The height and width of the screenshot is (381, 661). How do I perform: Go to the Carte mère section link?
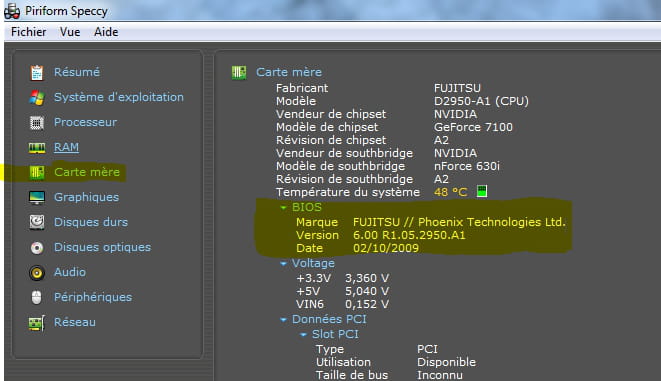87,172
